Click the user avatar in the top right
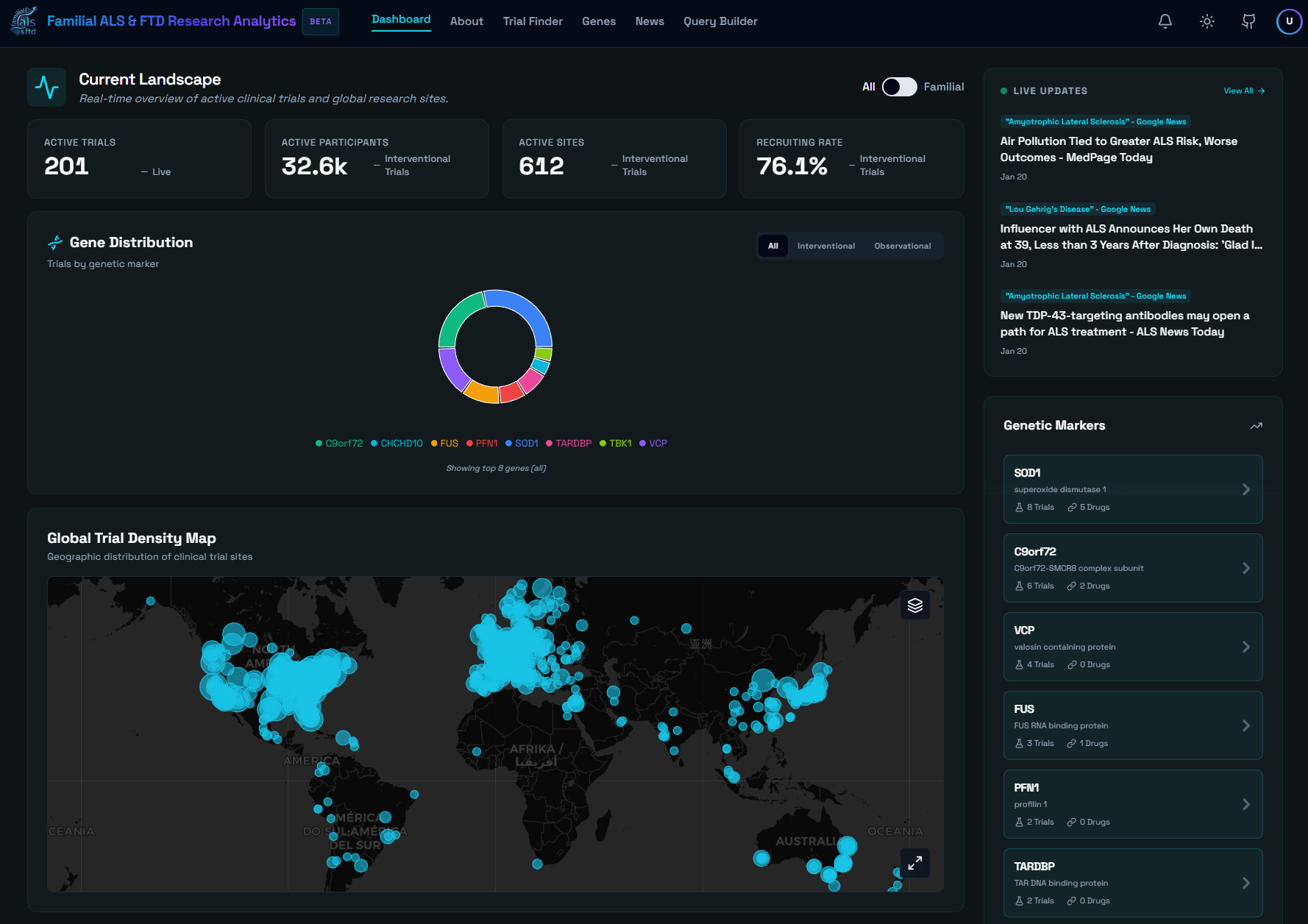The height and width of the screenshot is (924, 1308). (1289, 21)
